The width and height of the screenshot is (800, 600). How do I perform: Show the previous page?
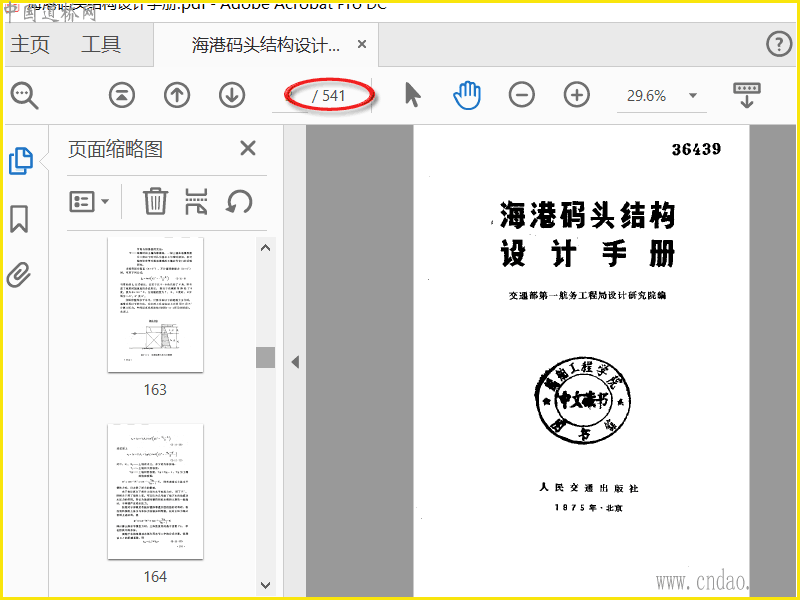[177, 95]
